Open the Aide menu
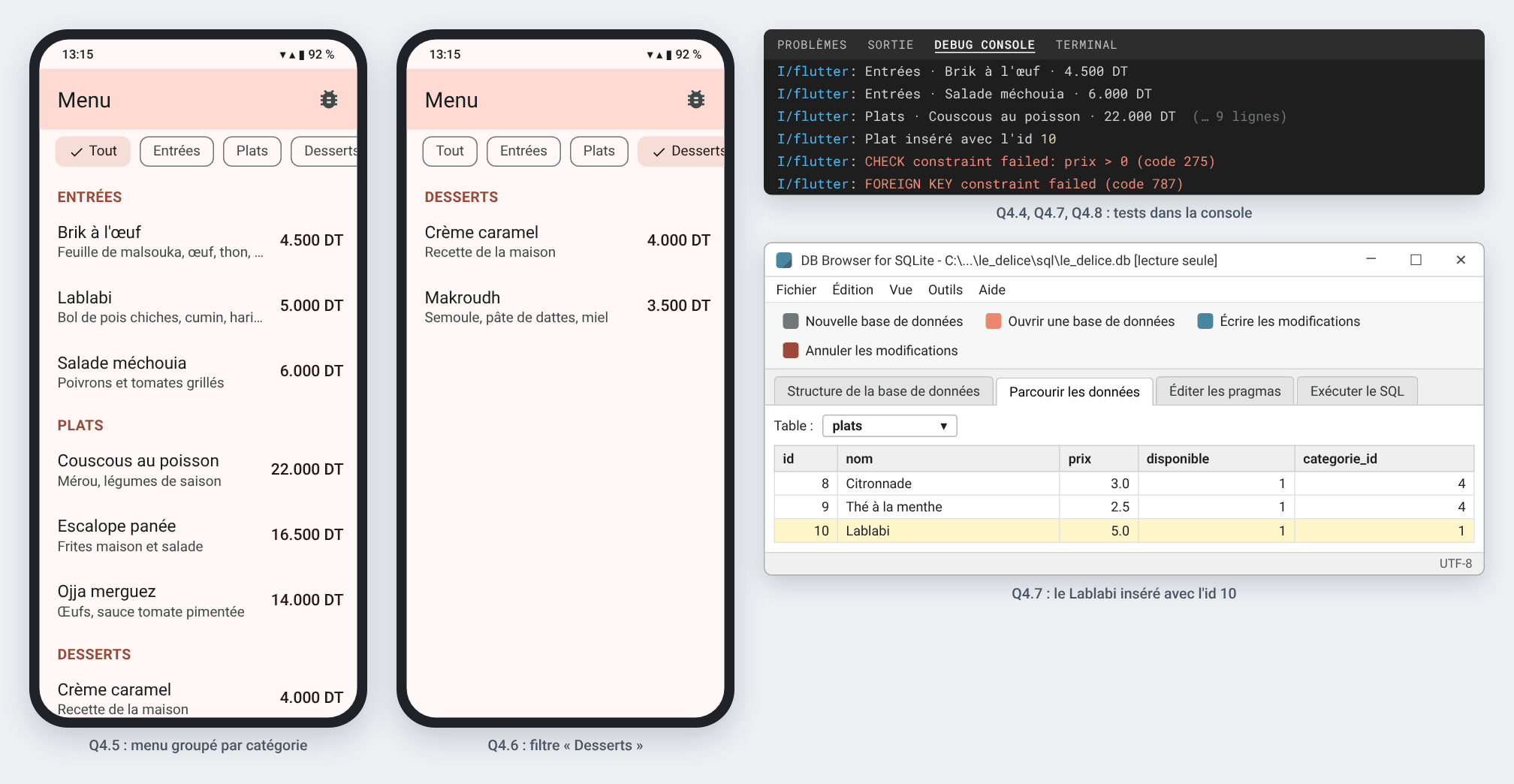This screenshot has width=1514, height=784. 992,290
